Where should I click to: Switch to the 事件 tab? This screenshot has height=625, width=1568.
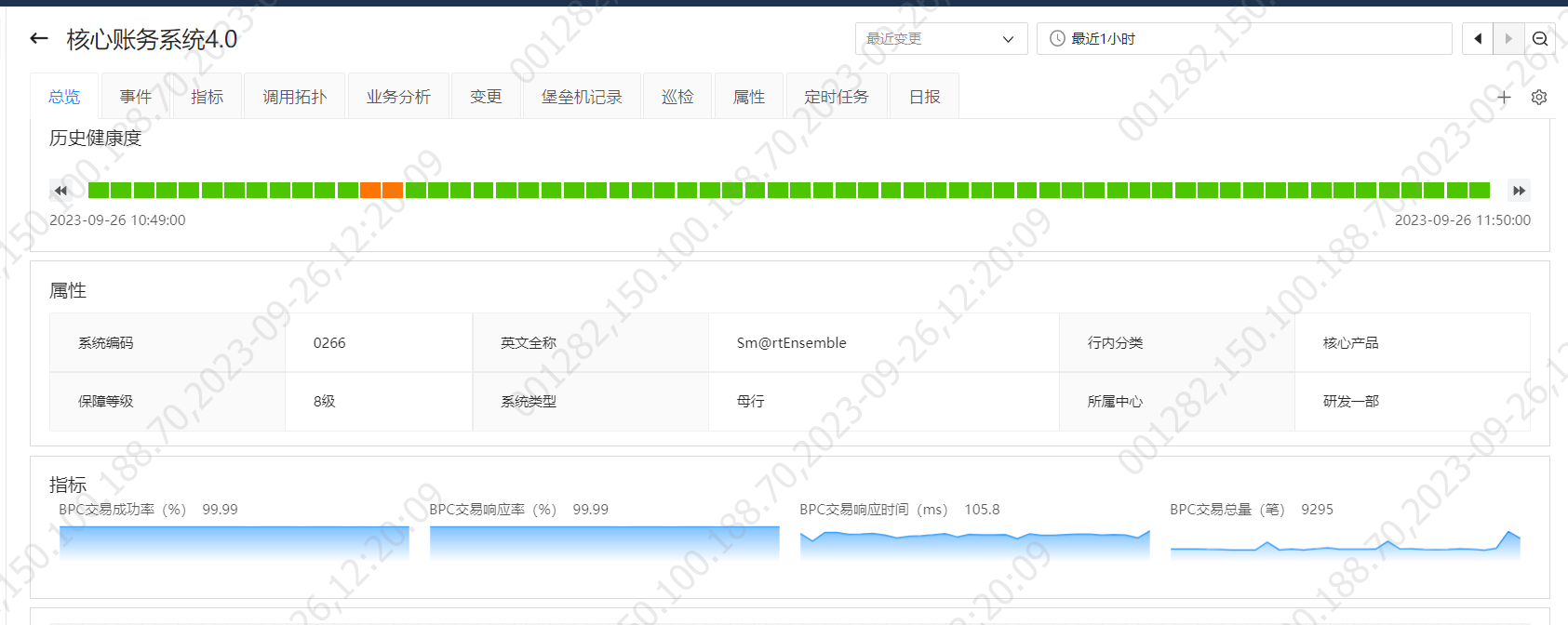[x=136, y=97]
